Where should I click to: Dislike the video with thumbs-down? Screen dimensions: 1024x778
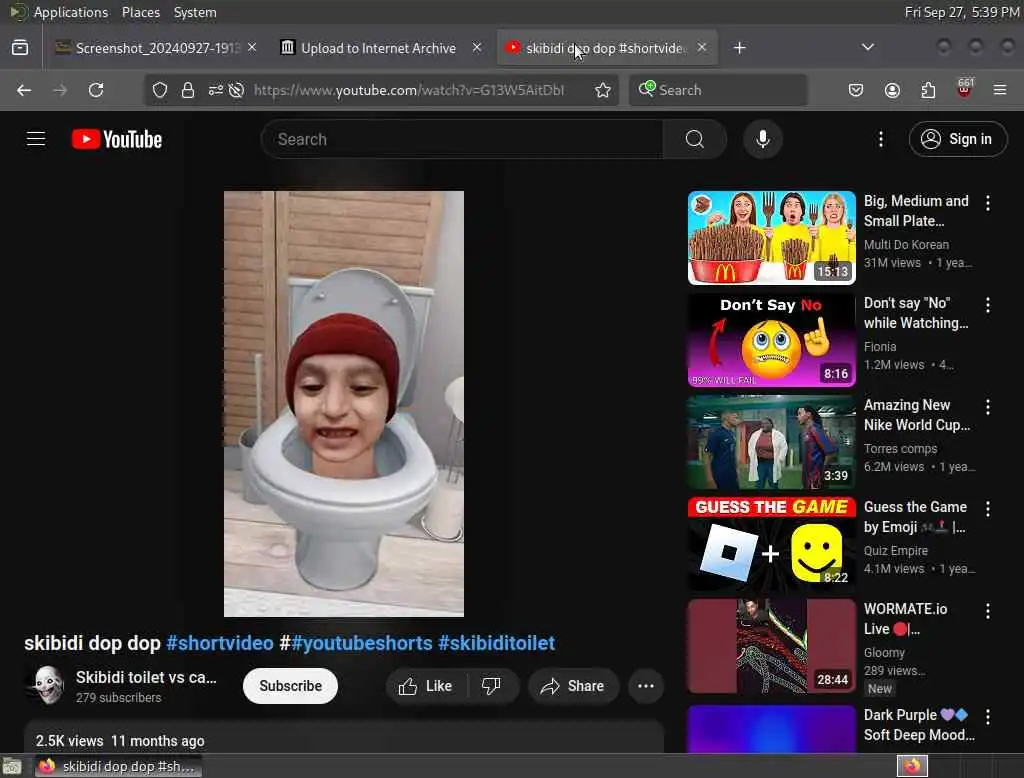tap(491, 686)
